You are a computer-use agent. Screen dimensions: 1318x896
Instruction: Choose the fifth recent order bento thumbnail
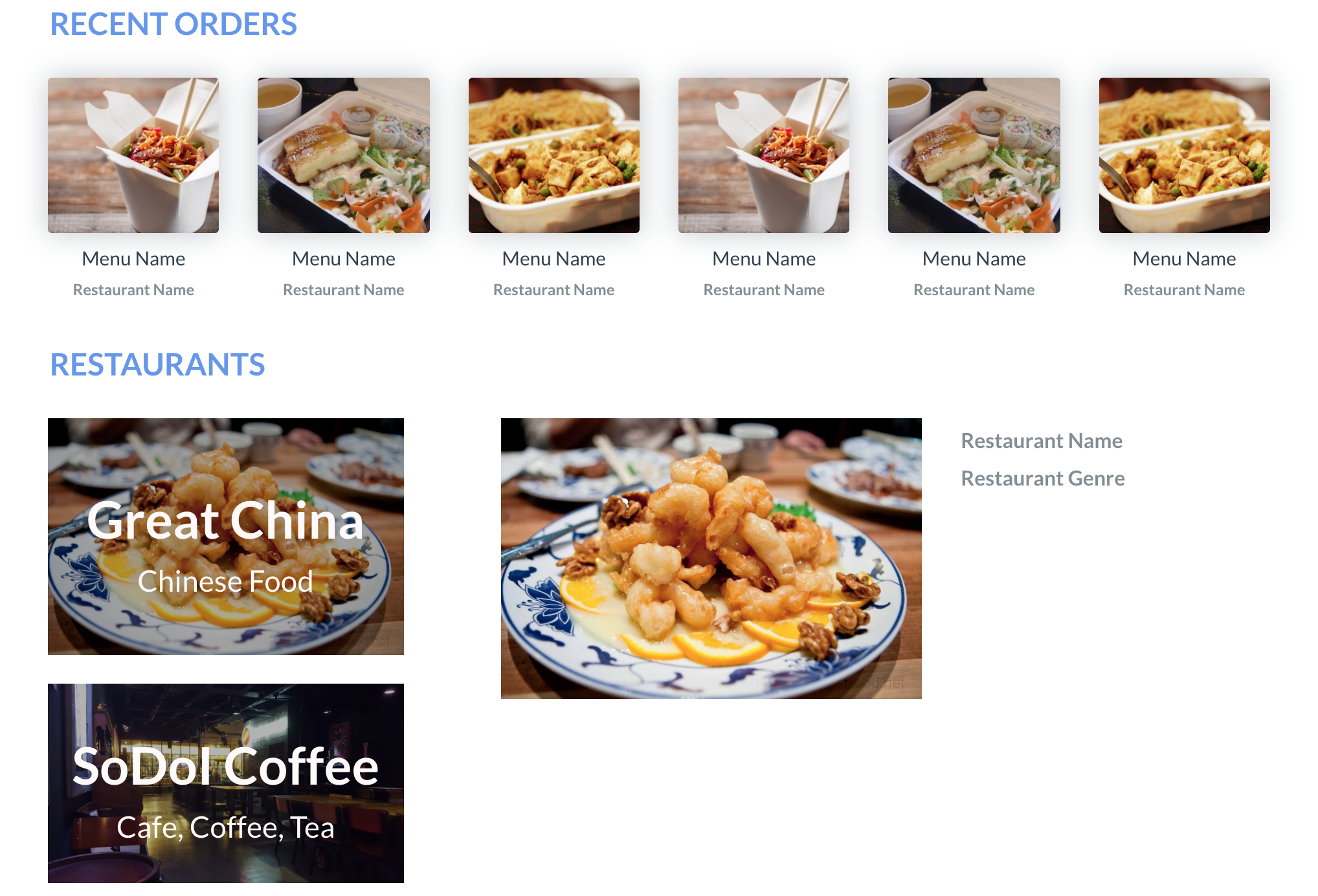(974, 155)
